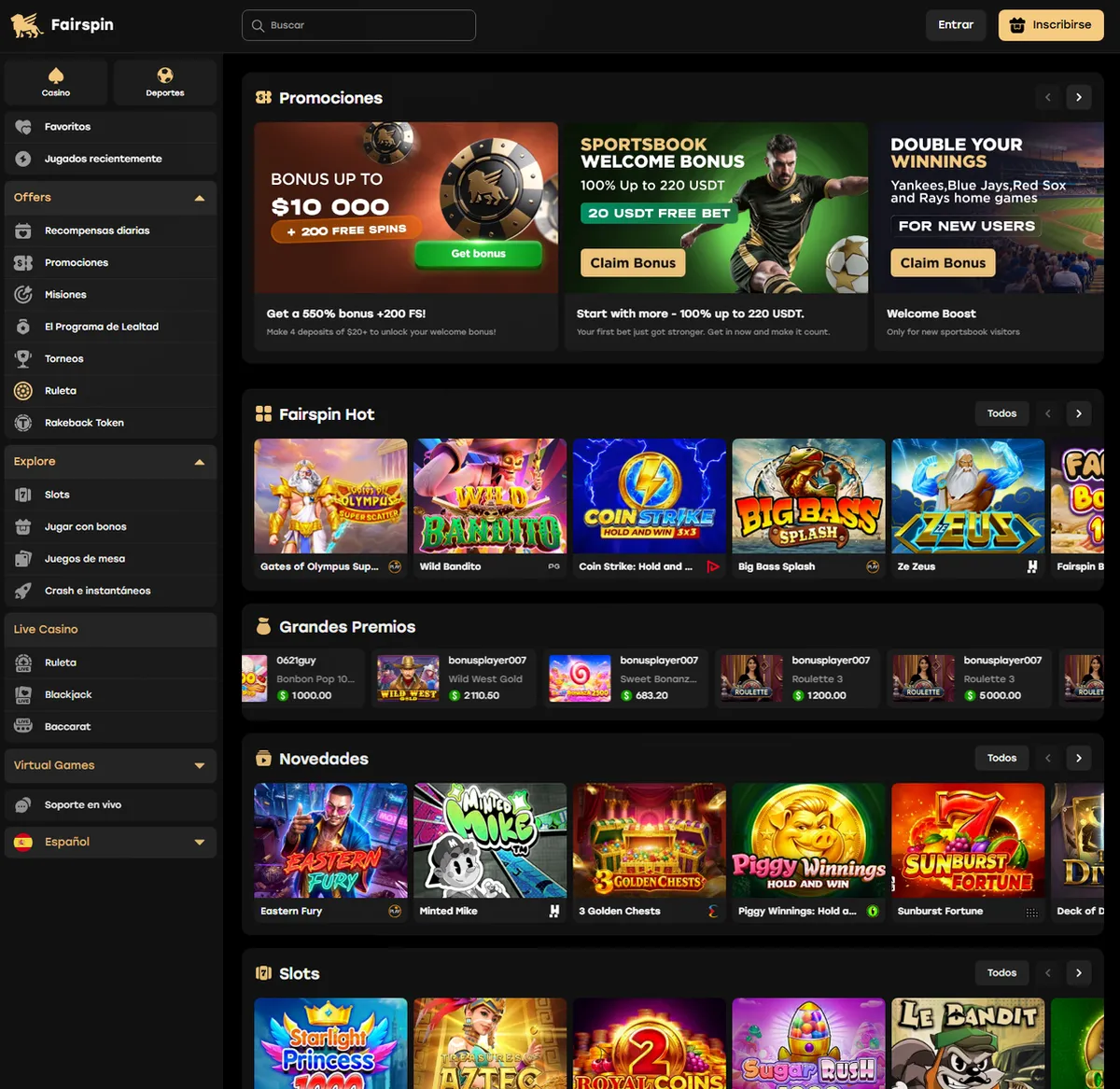Viewport: 1120px width, 1089px height.
Task: Click the Soporte en vivo chat icon
Action: pyautogui.click(x=23, y=805)
